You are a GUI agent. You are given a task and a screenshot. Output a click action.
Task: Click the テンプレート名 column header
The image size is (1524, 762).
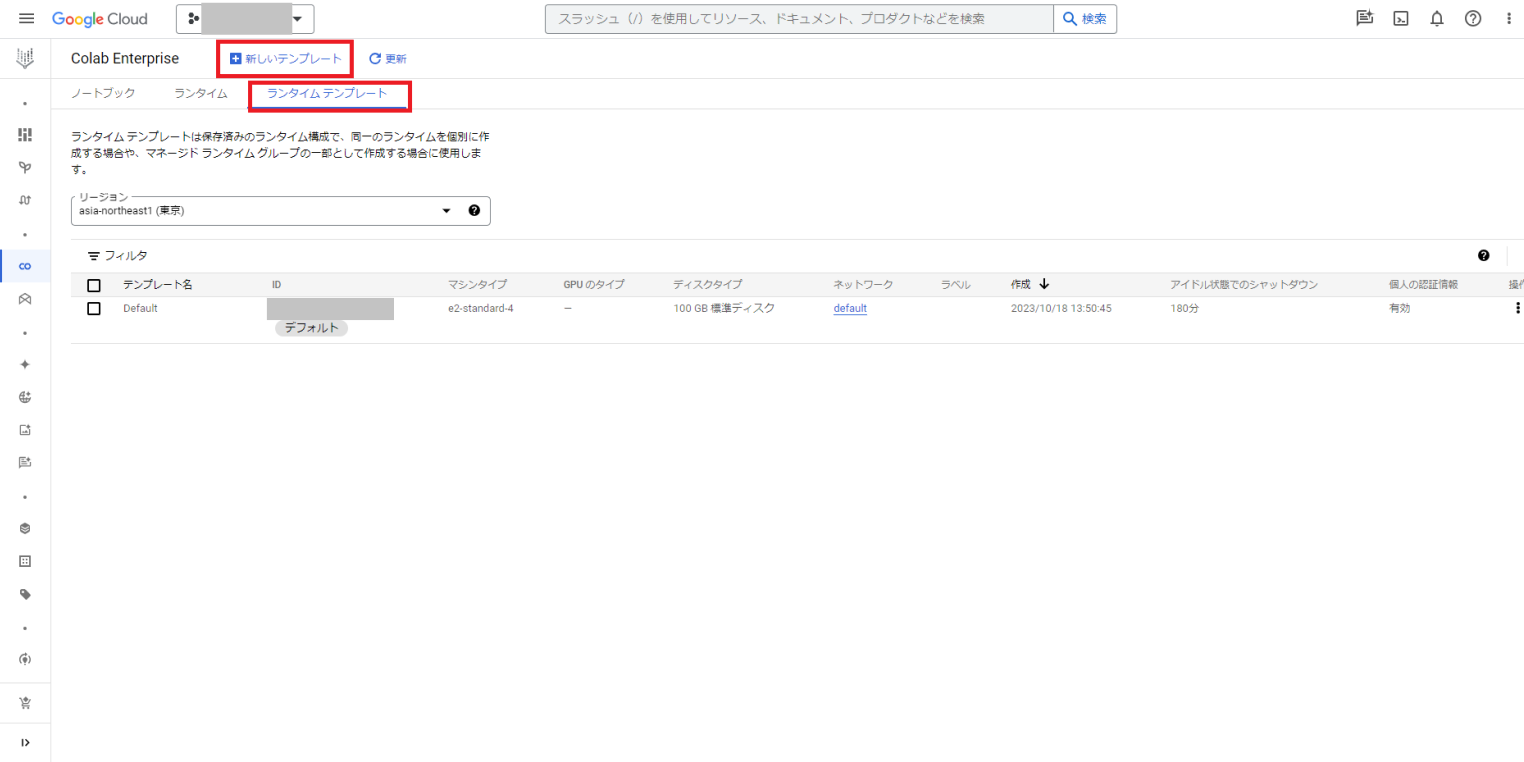(157, 285)
